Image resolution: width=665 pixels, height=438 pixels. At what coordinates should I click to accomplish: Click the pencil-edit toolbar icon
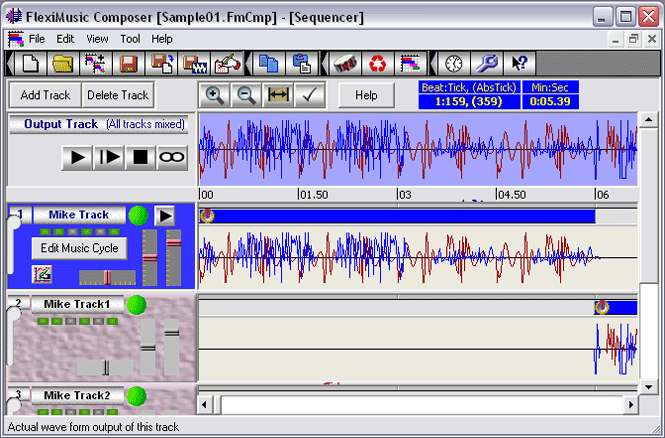[x=228, y=64]
